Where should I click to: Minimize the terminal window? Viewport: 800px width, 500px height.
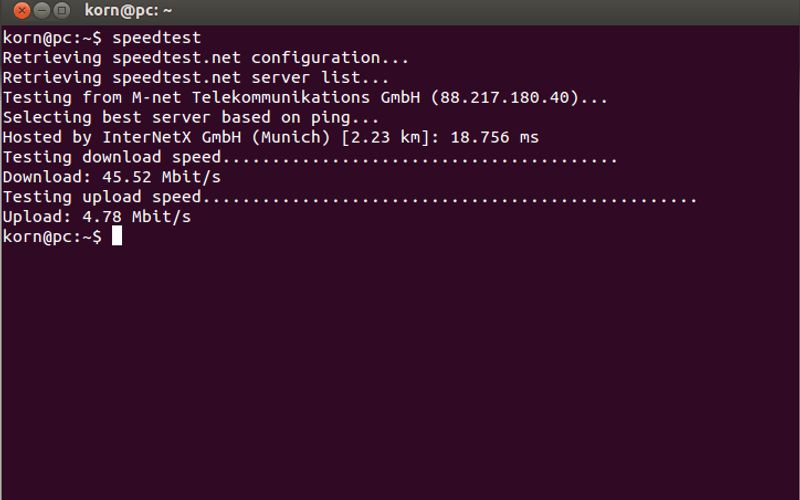(x=42, y=11)
